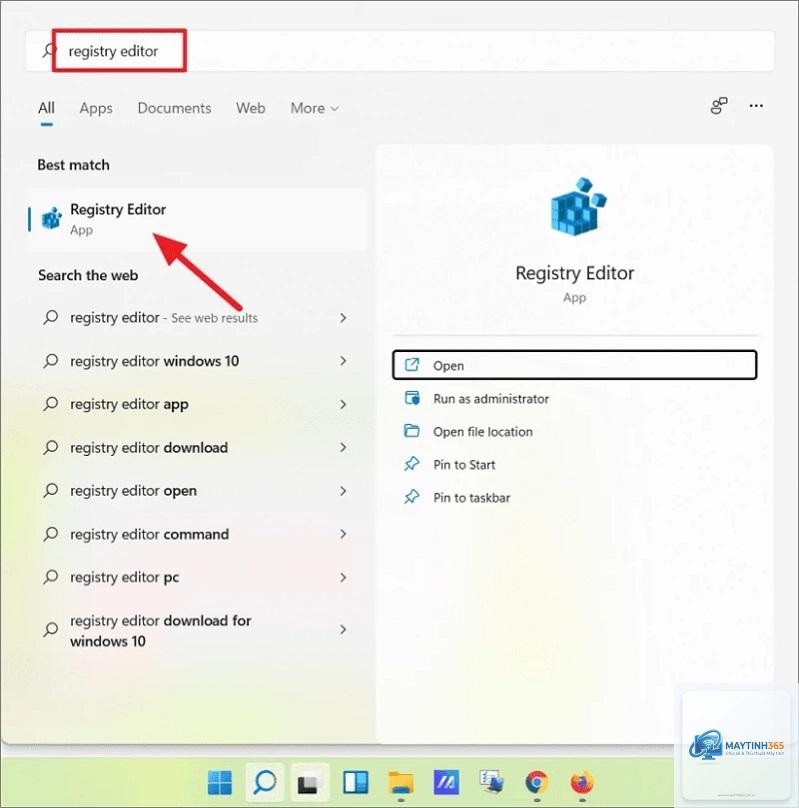Open Google Chrome from taskbar
The width and height of the screenshot is (799, 808).
pos(536,783)
